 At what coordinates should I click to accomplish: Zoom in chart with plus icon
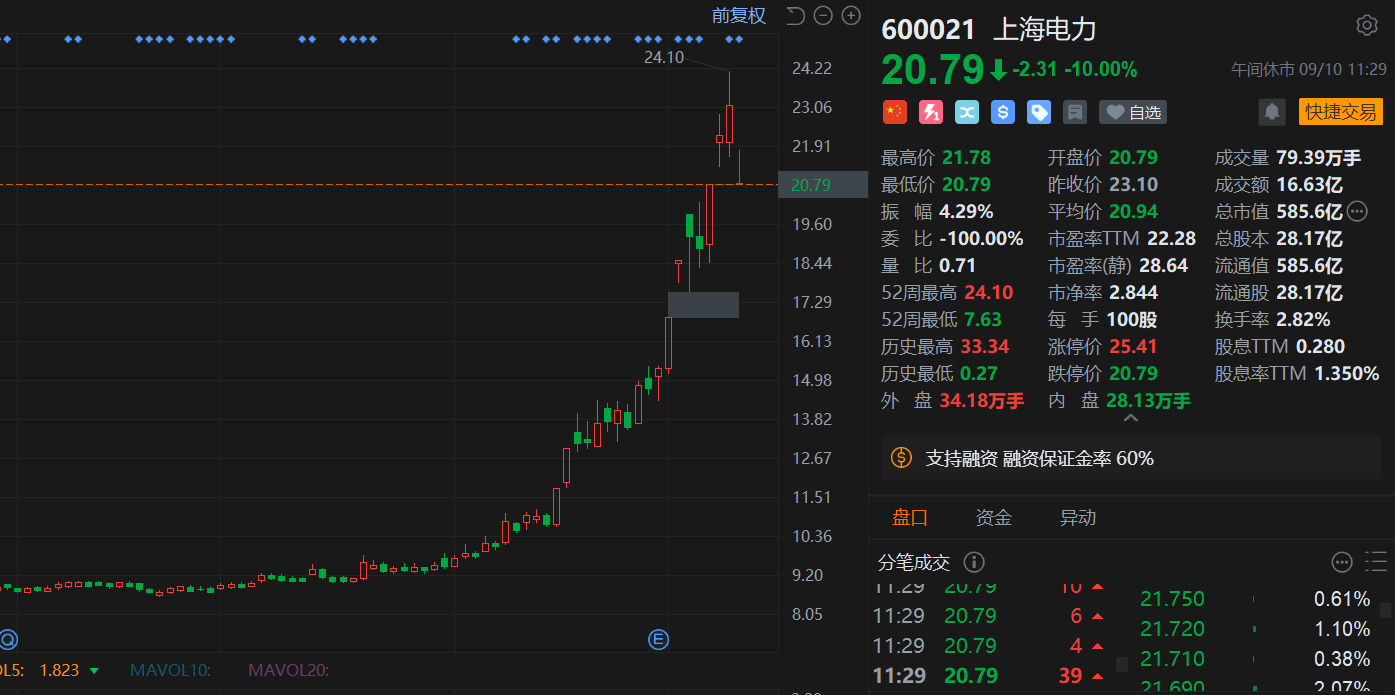click(x=851, y=15)
